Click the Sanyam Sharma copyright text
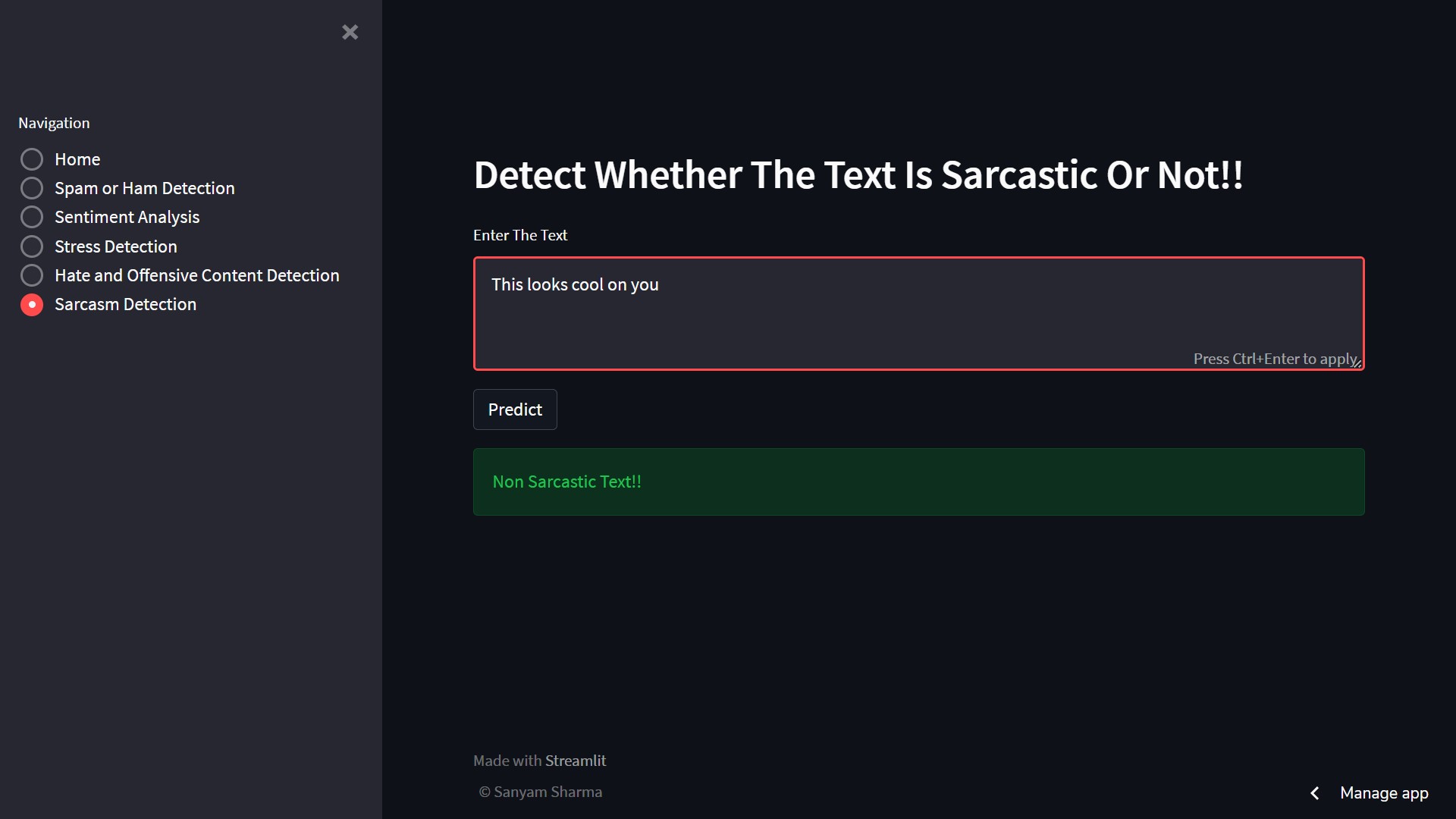1456x819 pixels. pyautogui.click(x=540, y=792)
